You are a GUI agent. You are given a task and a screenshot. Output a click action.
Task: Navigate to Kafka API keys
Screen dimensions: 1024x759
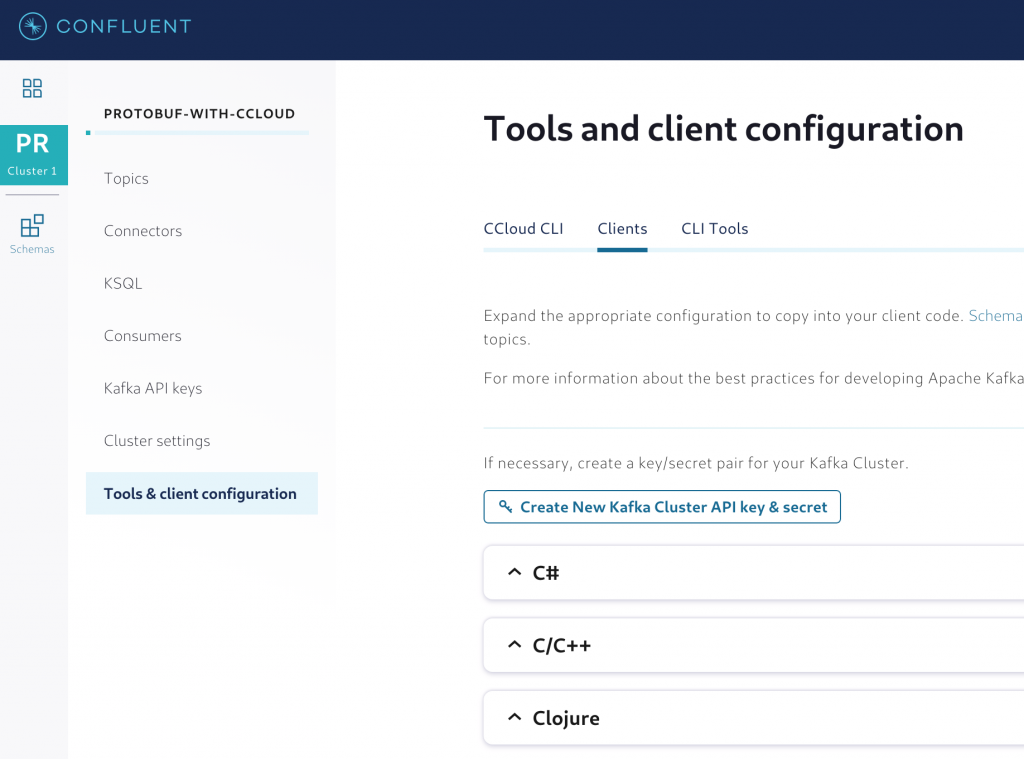[151, 388]
